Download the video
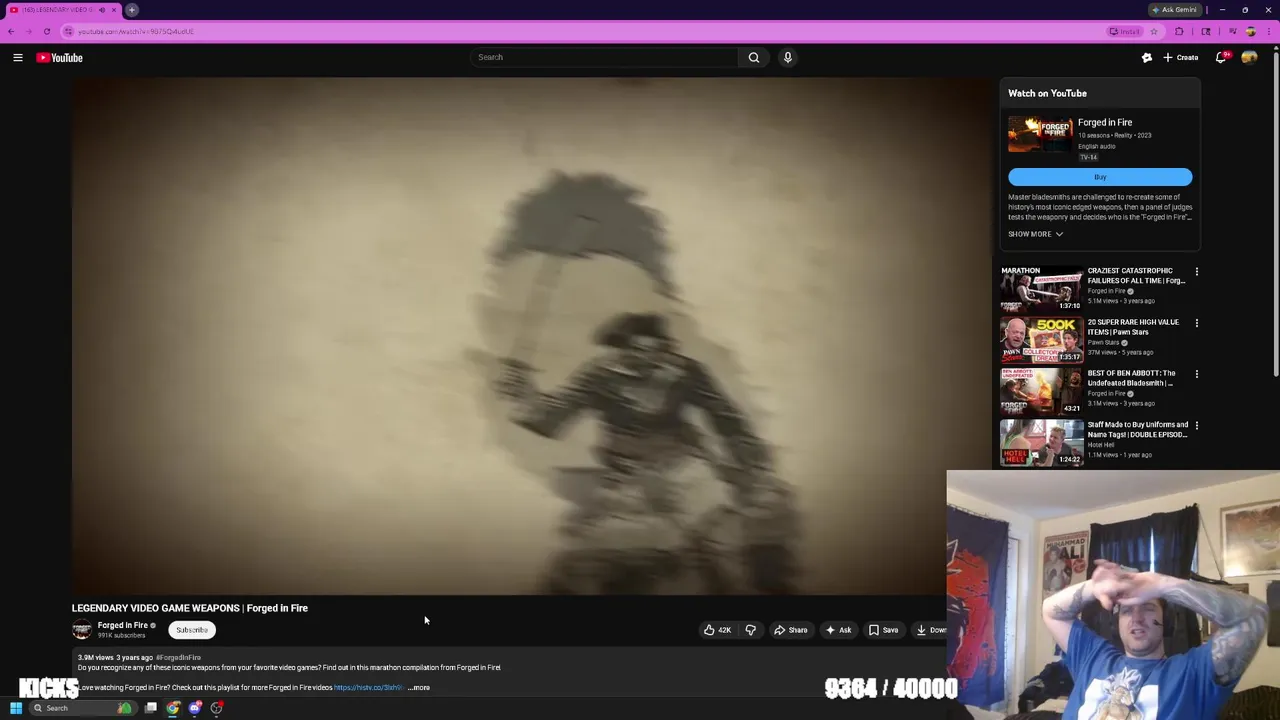Screen dimensions: 1280x720 pos(930,630)
